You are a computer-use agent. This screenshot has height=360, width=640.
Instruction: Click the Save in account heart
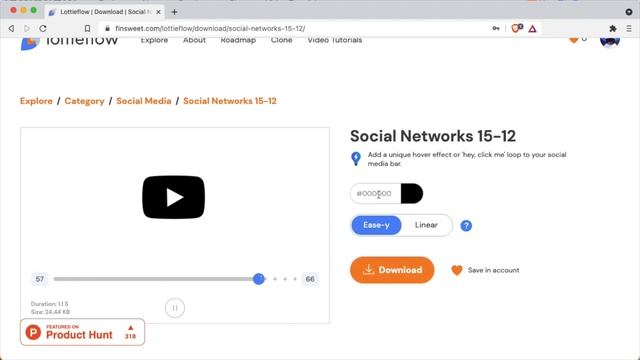tap(457, 270)
